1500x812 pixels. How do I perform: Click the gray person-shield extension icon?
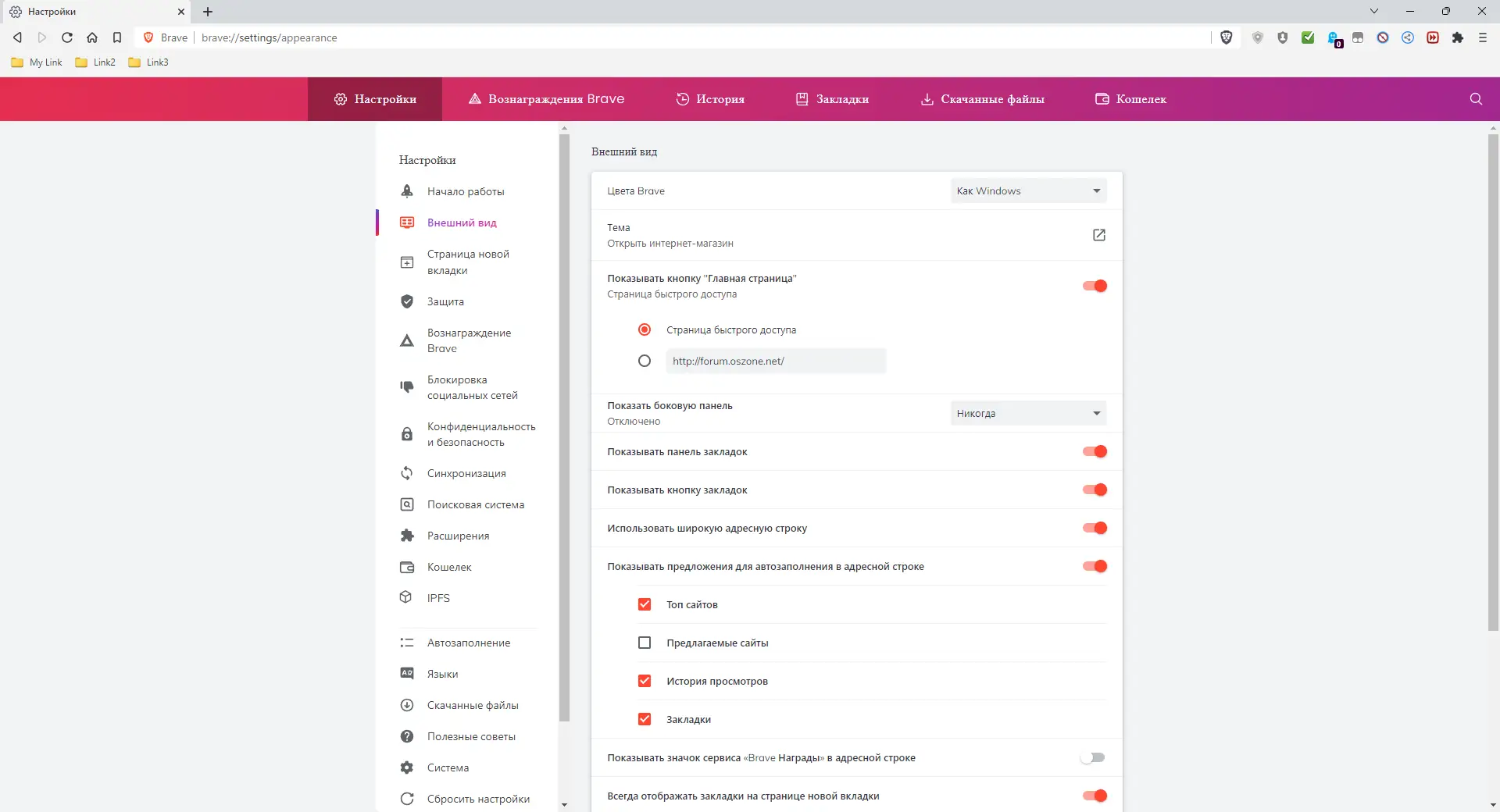[x=1283, y=37]
